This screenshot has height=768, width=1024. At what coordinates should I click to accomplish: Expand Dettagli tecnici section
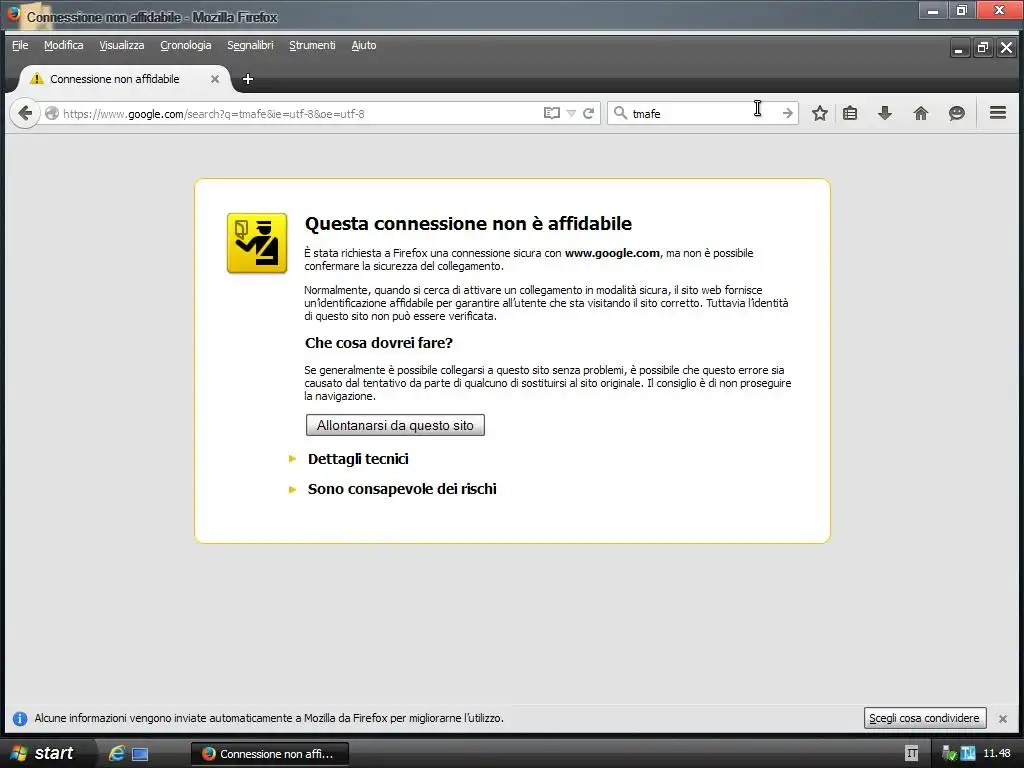[358, 459]
